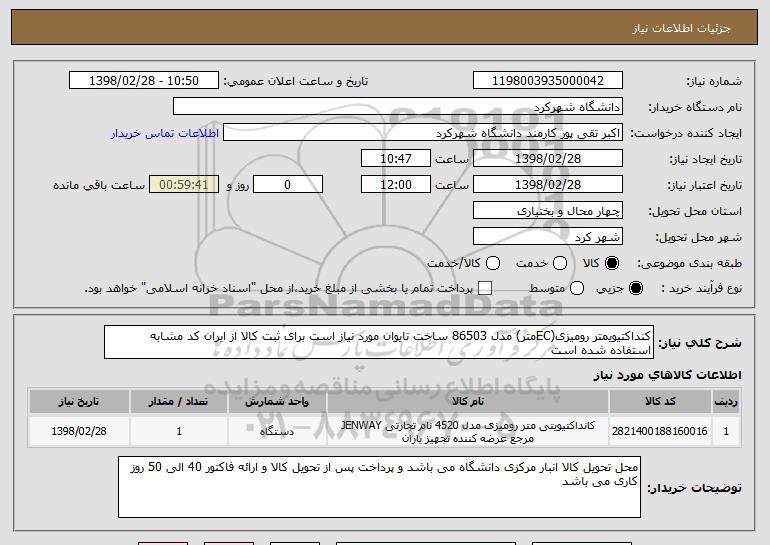Click the public announcement date field 10:50
770x545 pixels.
pos(144,81)
